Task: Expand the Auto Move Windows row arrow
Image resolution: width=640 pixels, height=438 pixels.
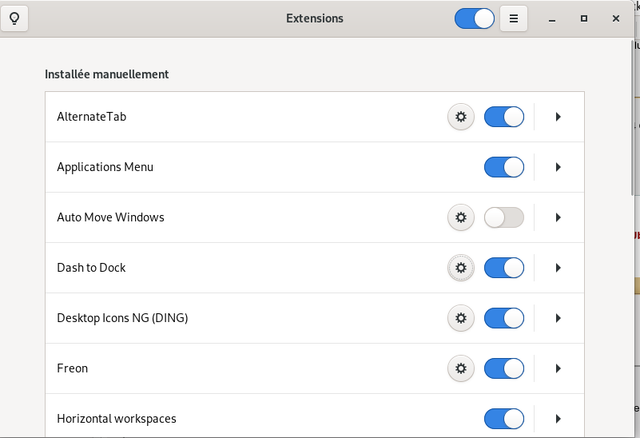Action: point(558,217)
